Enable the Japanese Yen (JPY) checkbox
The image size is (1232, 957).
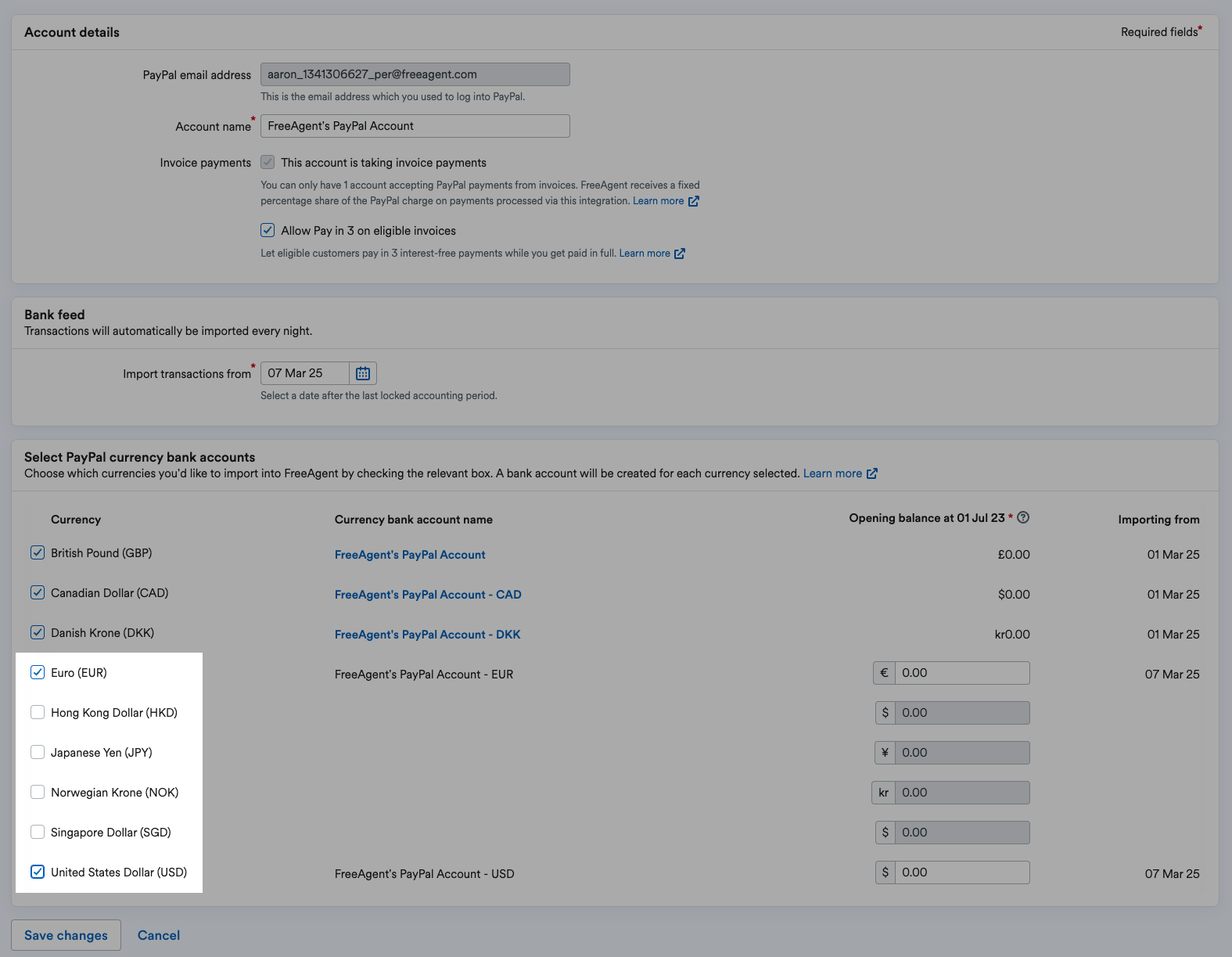click(38, 752)
